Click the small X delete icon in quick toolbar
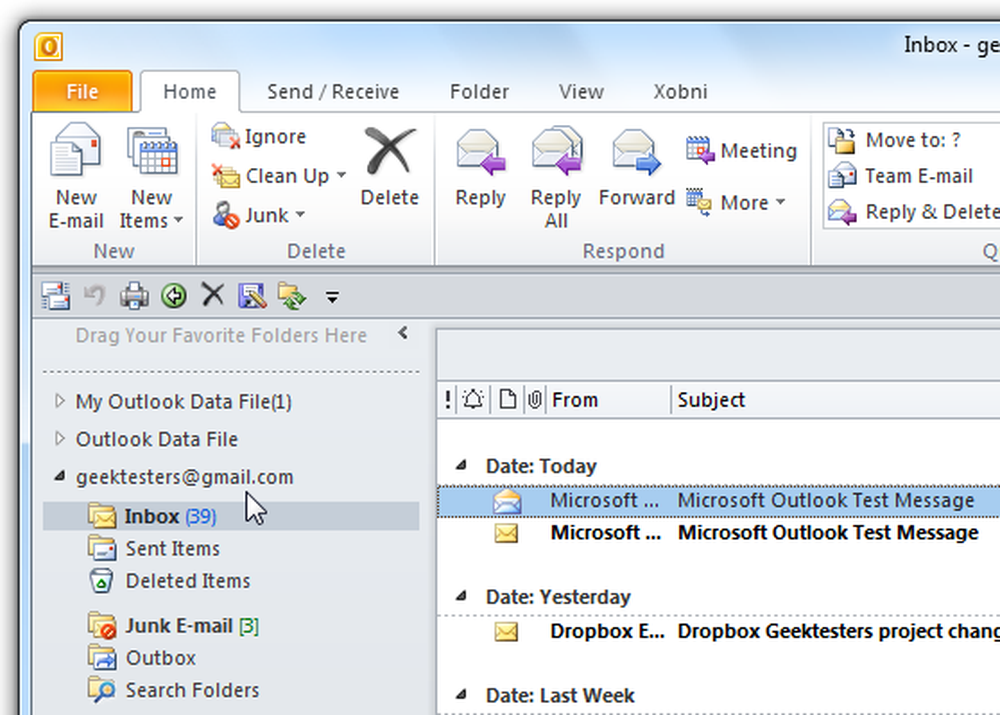Image resolution: width=1000 pixels, height=715 pixels. [x=212, y=295]
